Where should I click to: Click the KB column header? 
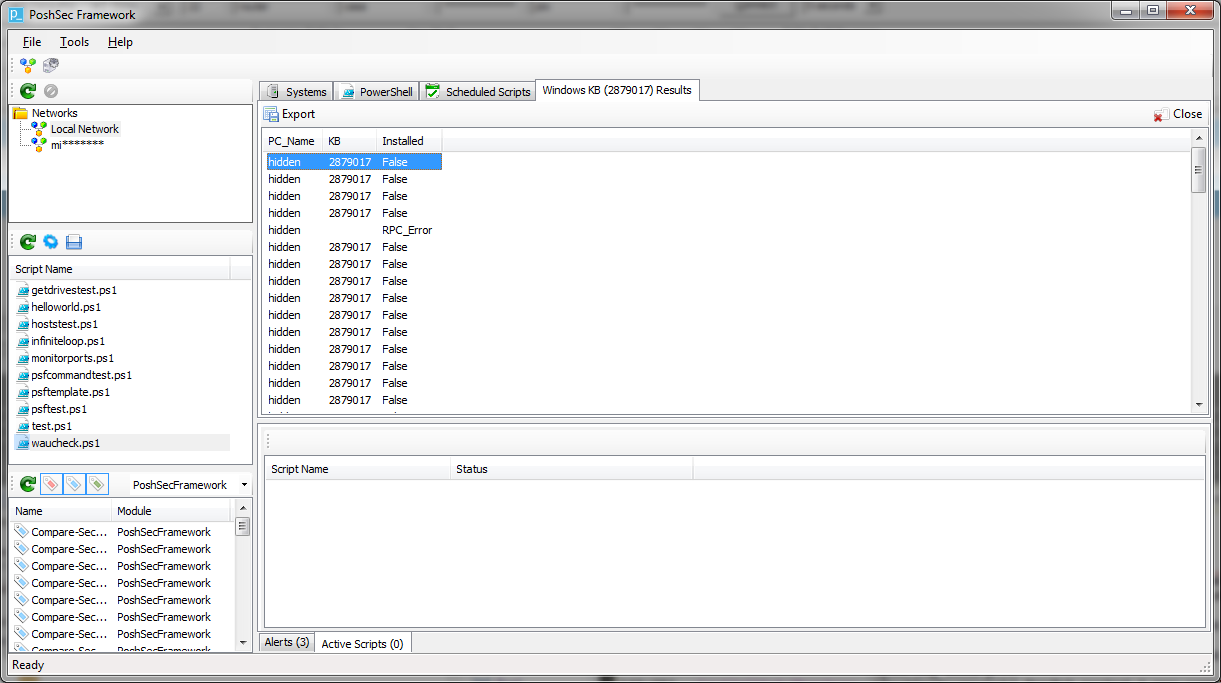click(x=349, y=141)
